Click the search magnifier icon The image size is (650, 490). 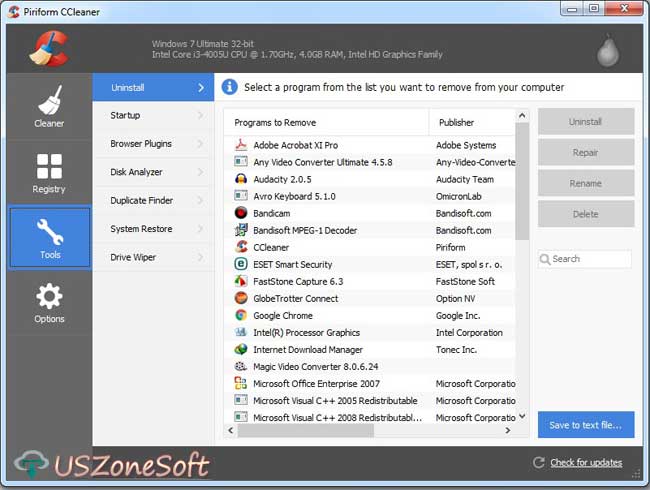tap(545, 259)
